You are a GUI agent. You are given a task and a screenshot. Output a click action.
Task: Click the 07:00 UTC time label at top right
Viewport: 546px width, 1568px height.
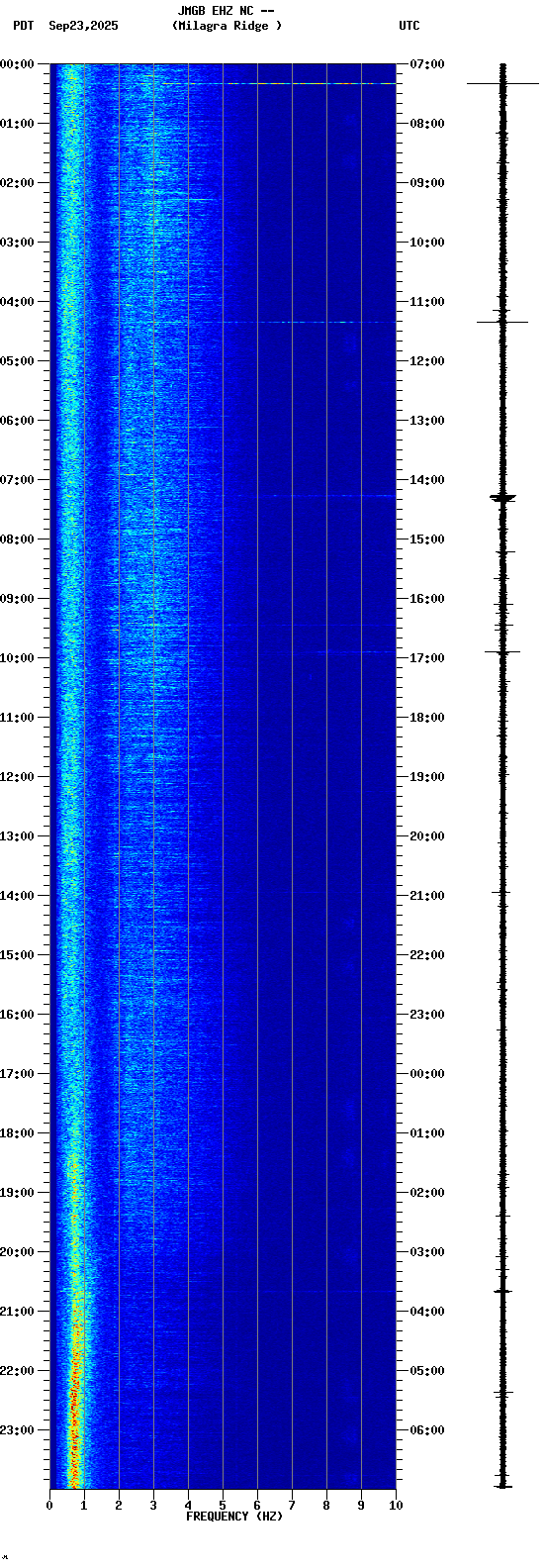point(427,64)
